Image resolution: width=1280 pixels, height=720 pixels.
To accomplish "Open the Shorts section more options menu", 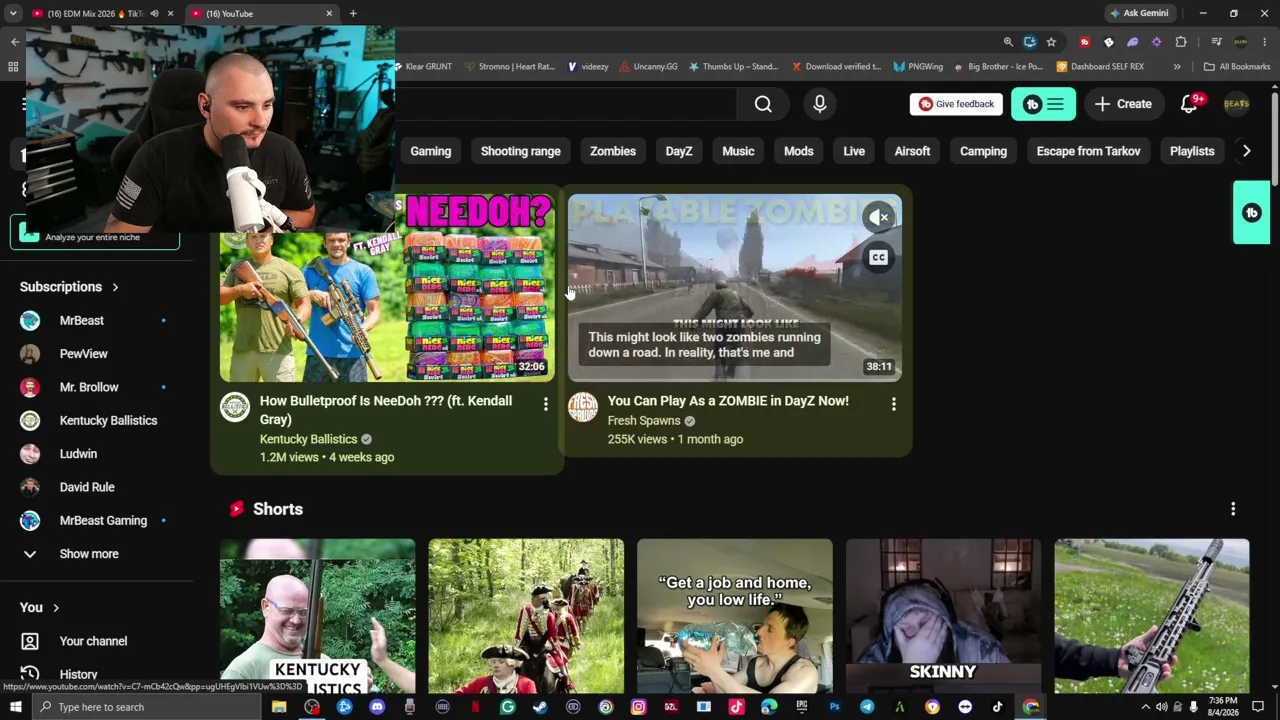I will (1233, 509).
